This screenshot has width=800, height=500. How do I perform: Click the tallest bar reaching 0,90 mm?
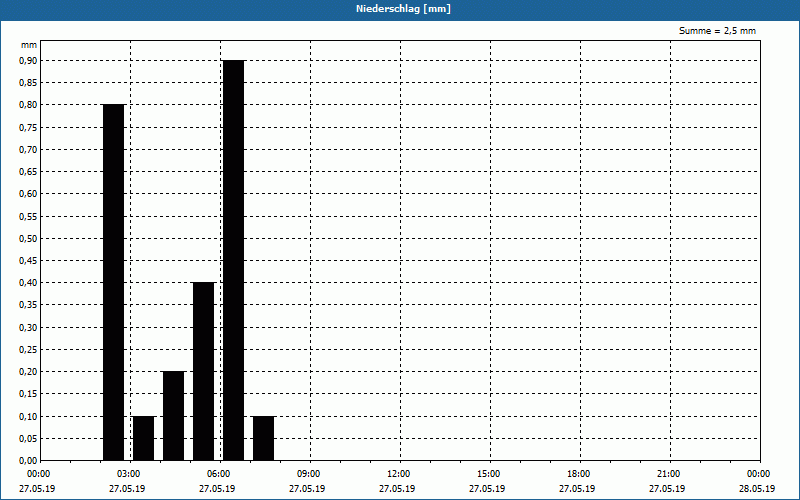pyautogui.click(x=234, y=260)
